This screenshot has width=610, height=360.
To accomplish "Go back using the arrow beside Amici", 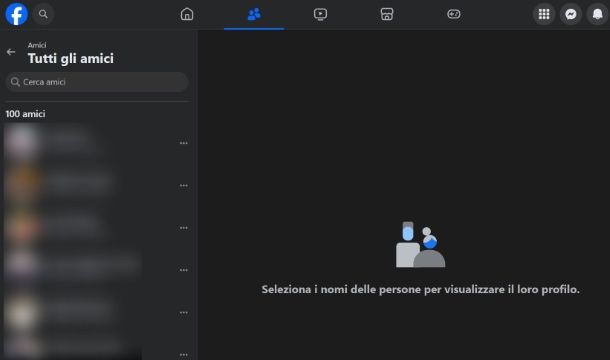I will point(11,52).
